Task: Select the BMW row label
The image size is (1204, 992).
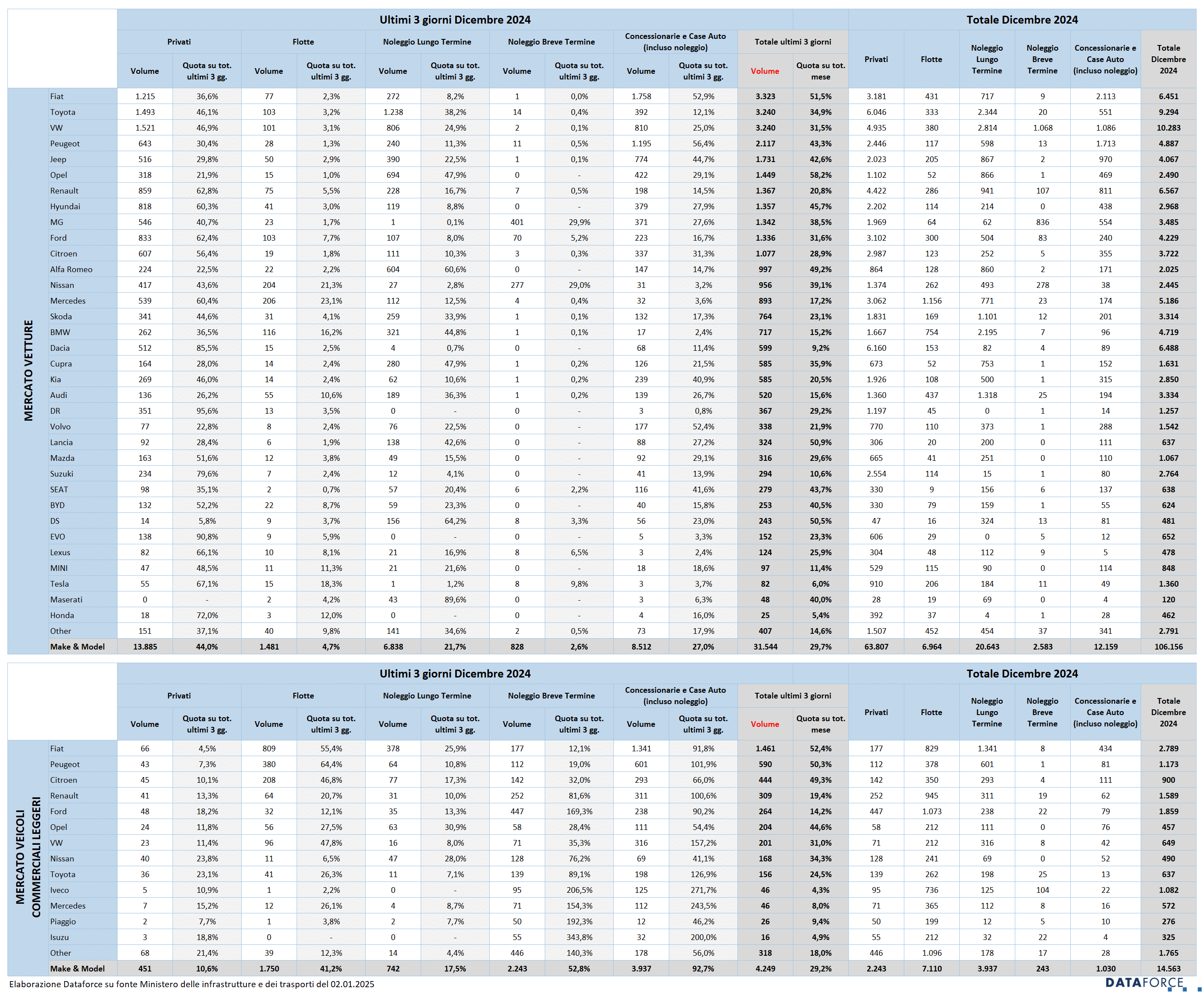Action: tap(60, 332)
